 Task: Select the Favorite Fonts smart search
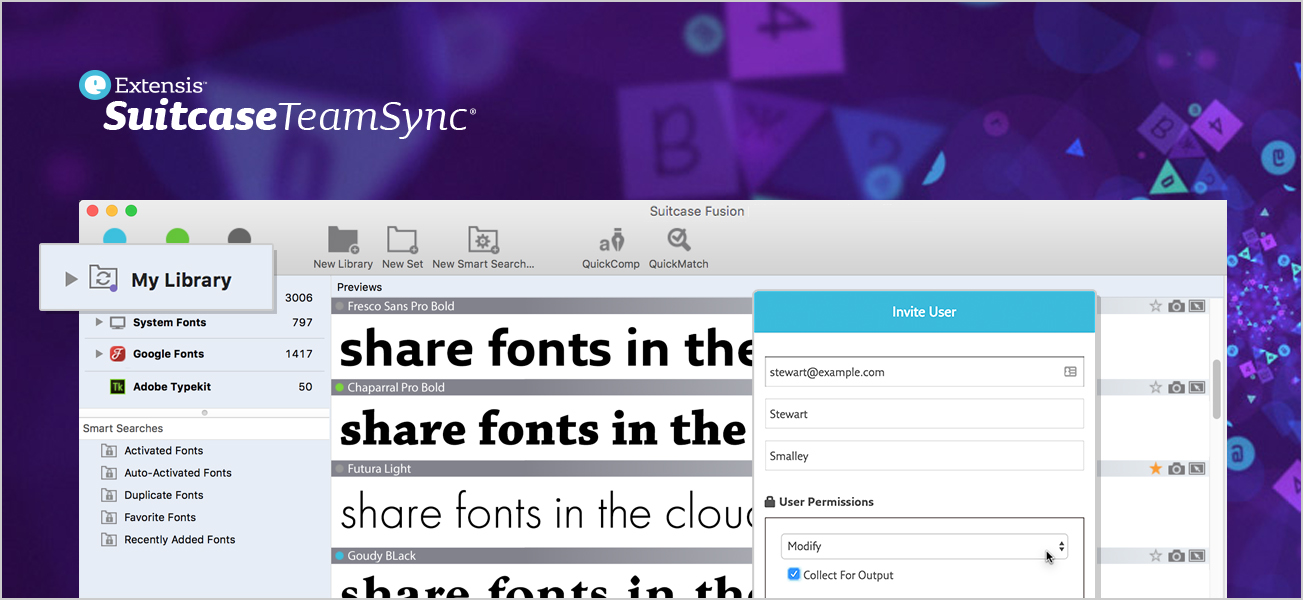pyautogui.click(x=159, y=517)
